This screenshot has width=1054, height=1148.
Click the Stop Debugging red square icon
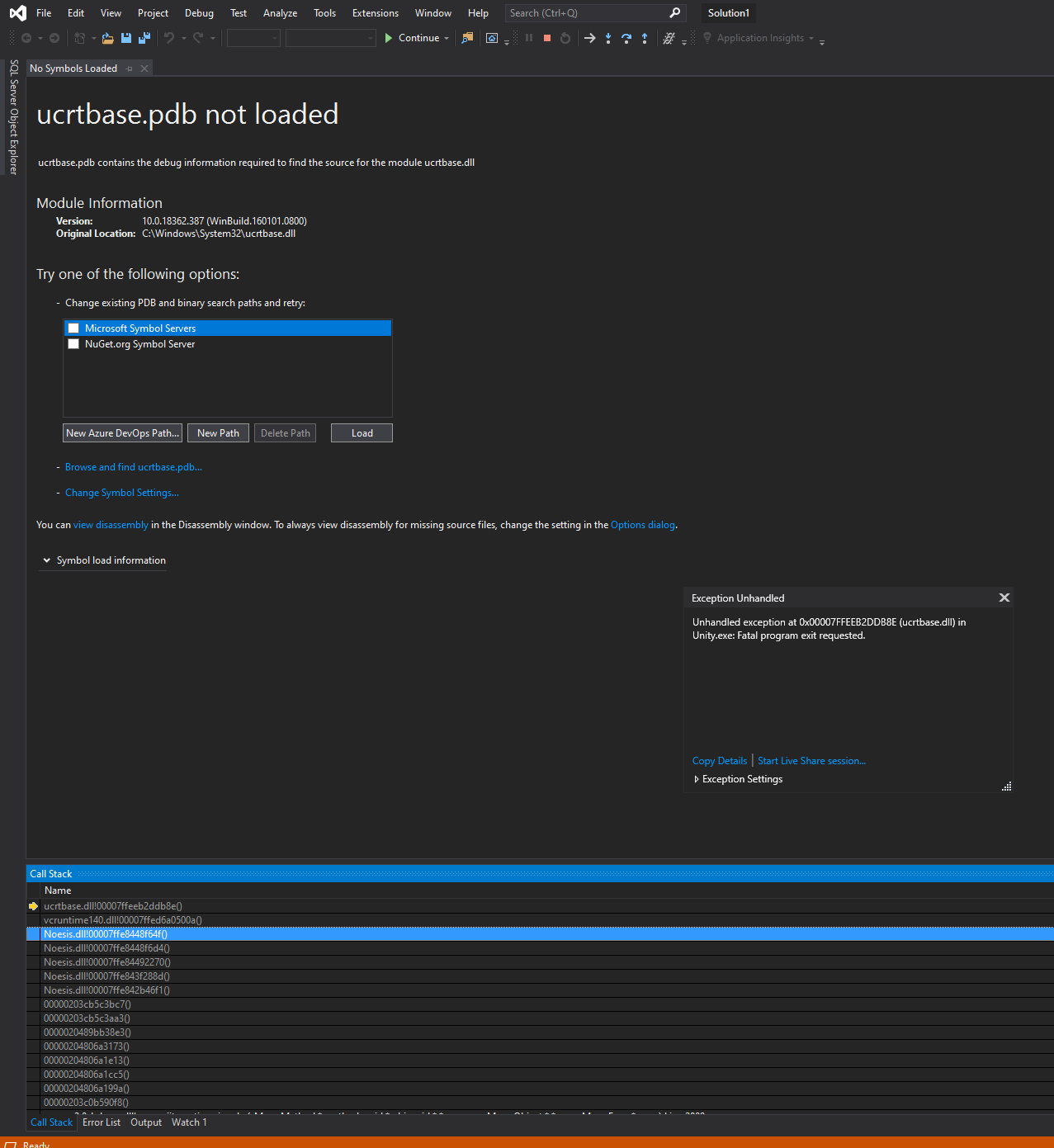point(546,38)
